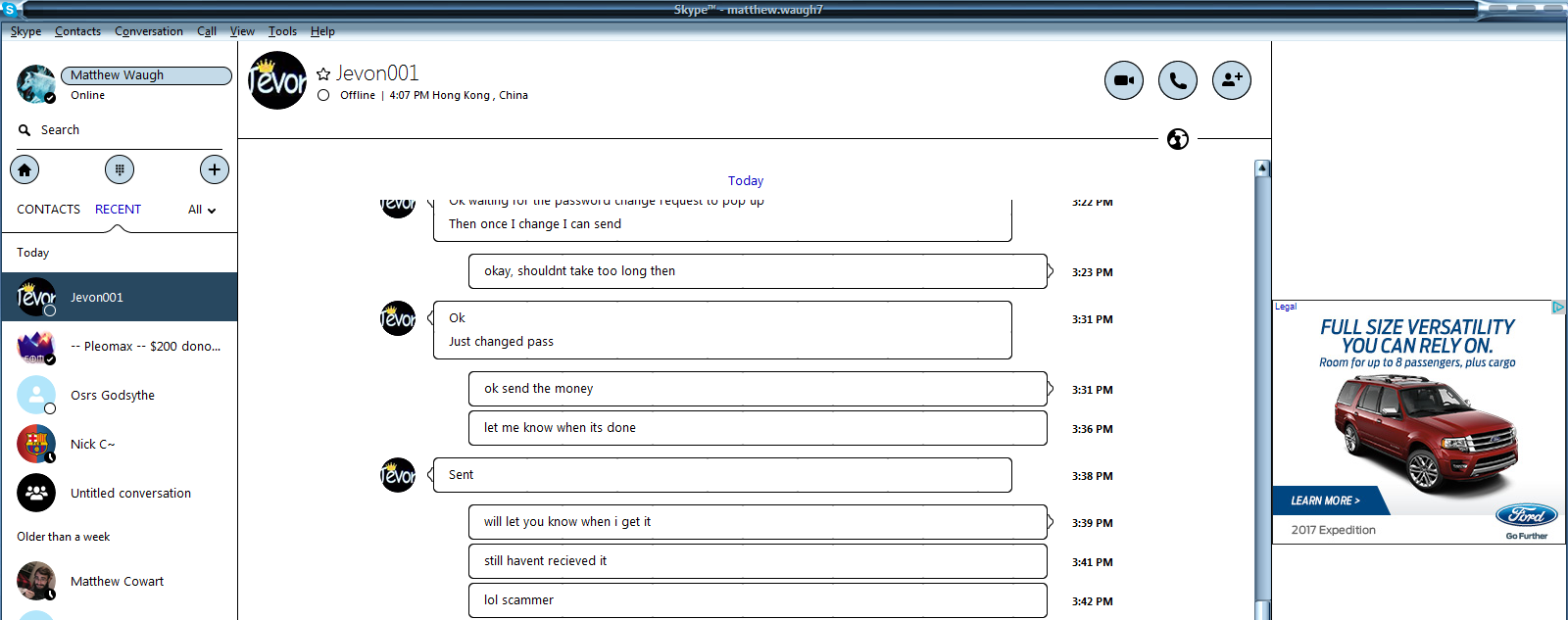The height and width of the screenshot is (620, 1568).
Task: Open the Tools menu
Action: pos(282,31)
